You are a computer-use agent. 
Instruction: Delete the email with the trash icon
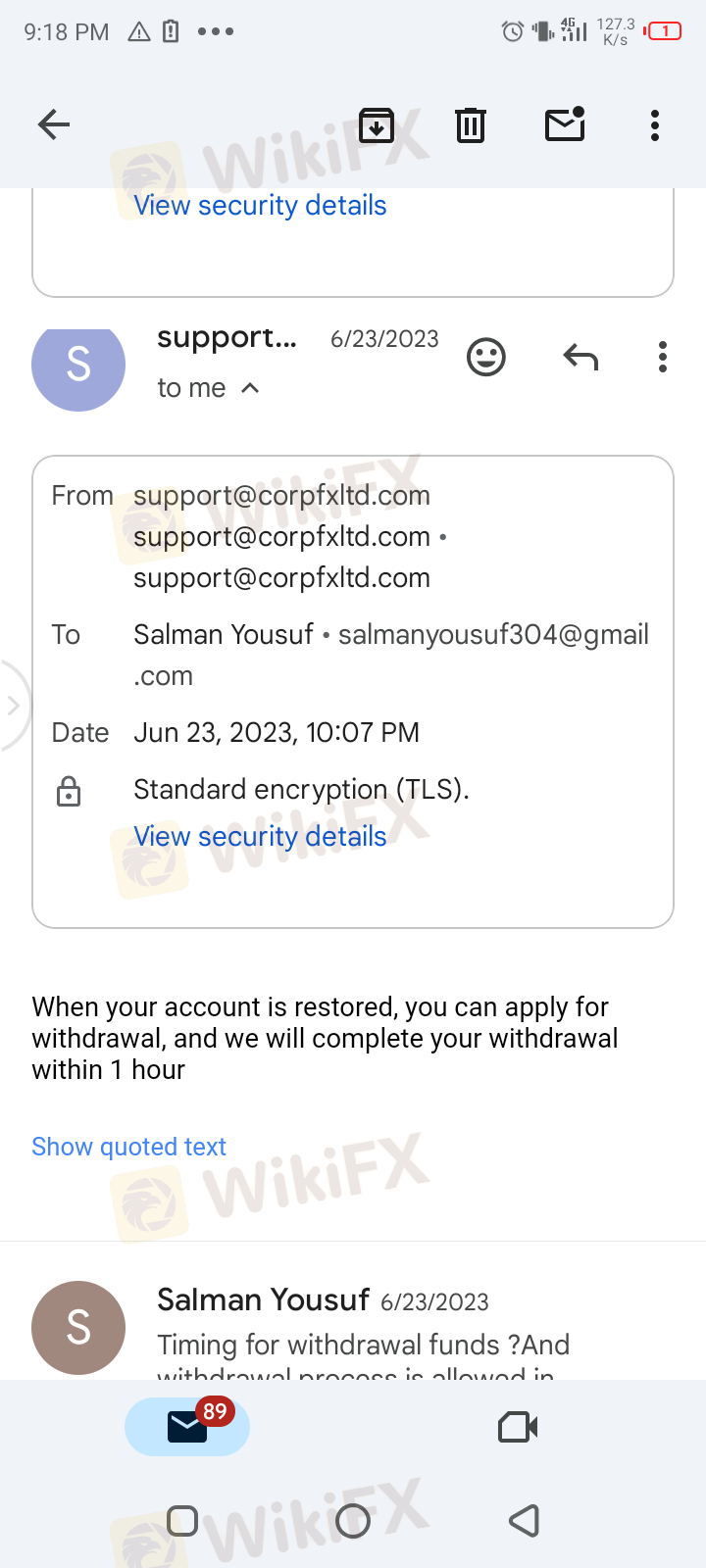tap(471, 125)
